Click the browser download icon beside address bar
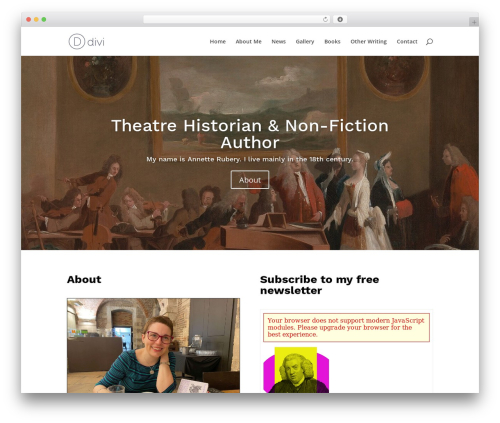 (340, 19)
